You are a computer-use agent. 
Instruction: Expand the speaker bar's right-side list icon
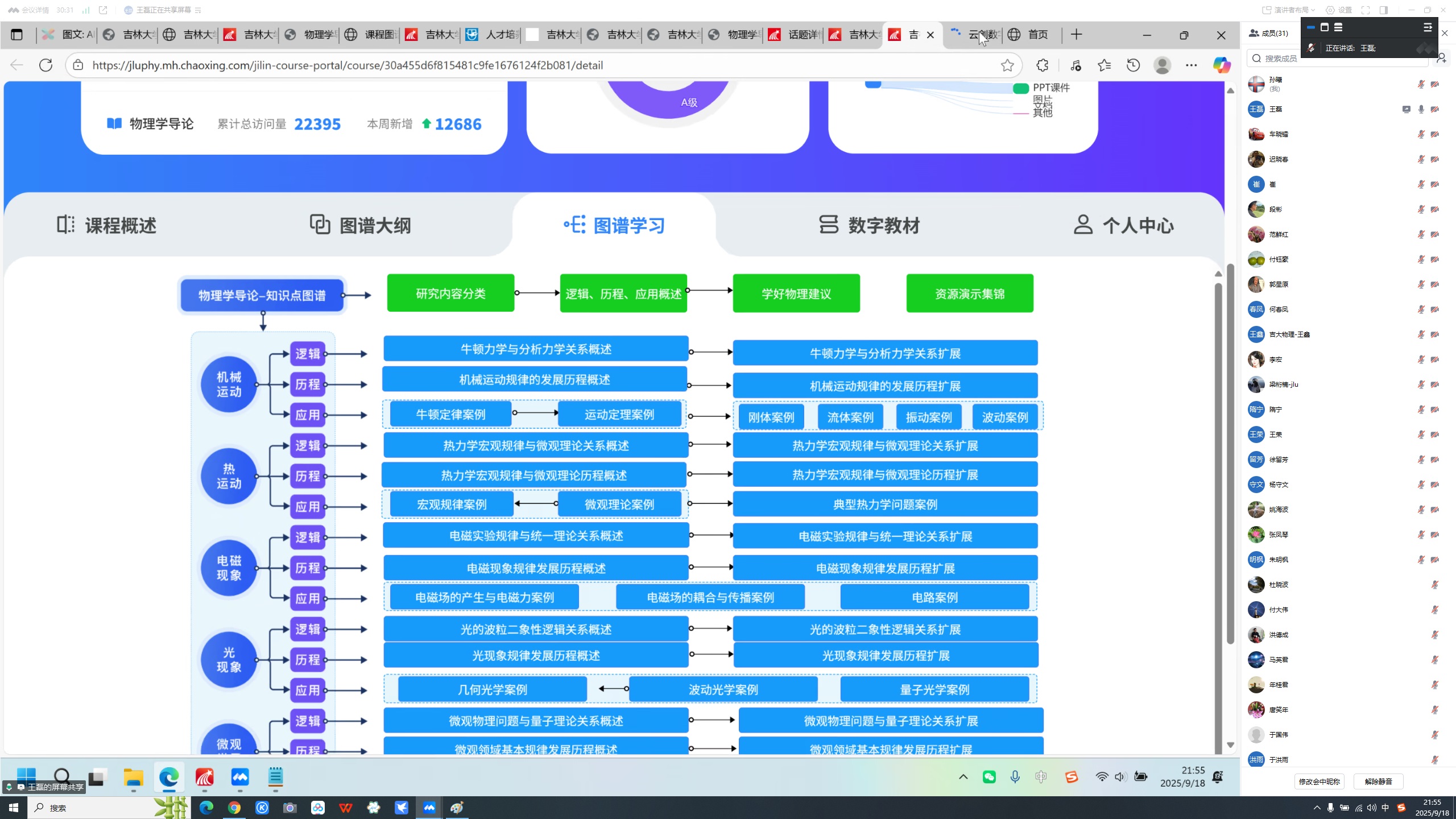1427,27
